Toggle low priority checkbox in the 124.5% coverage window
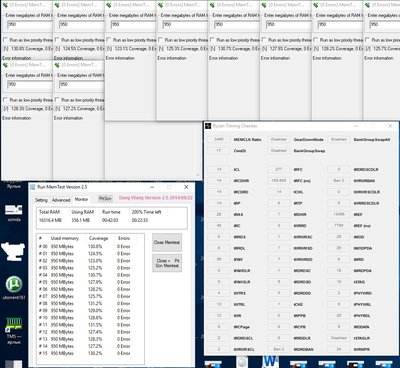This screenshot has width=400, height=368. coord(57,40)
